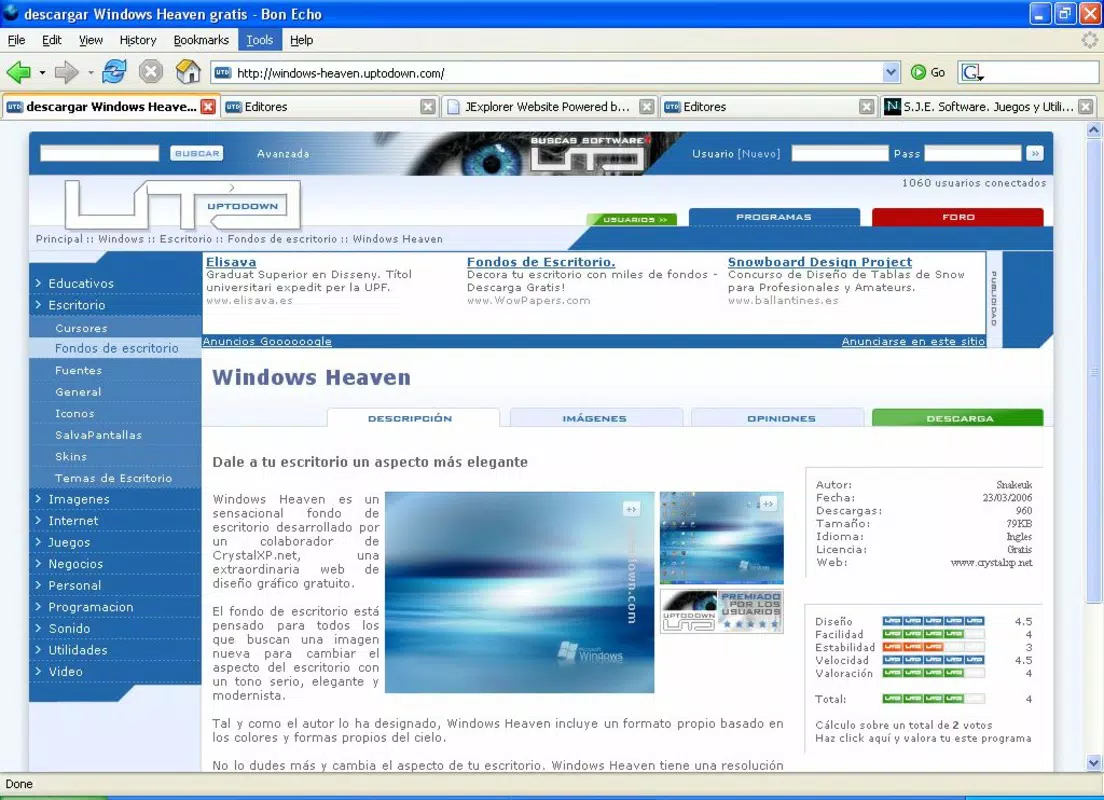Click site favicon in address bar

(223, 73)
